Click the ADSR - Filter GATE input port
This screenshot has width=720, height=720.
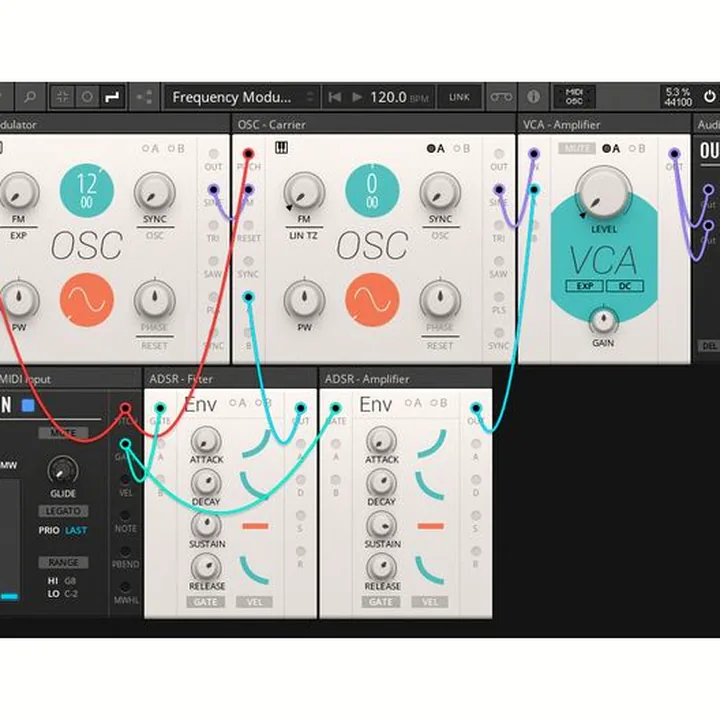(x=160, y=407)
